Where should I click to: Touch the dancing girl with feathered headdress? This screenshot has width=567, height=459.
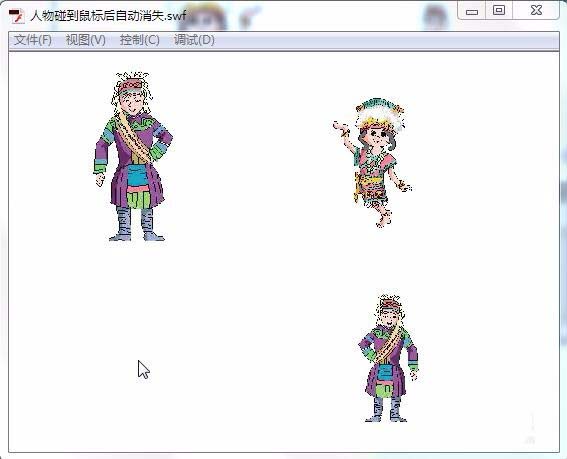(x=372, y=162)
